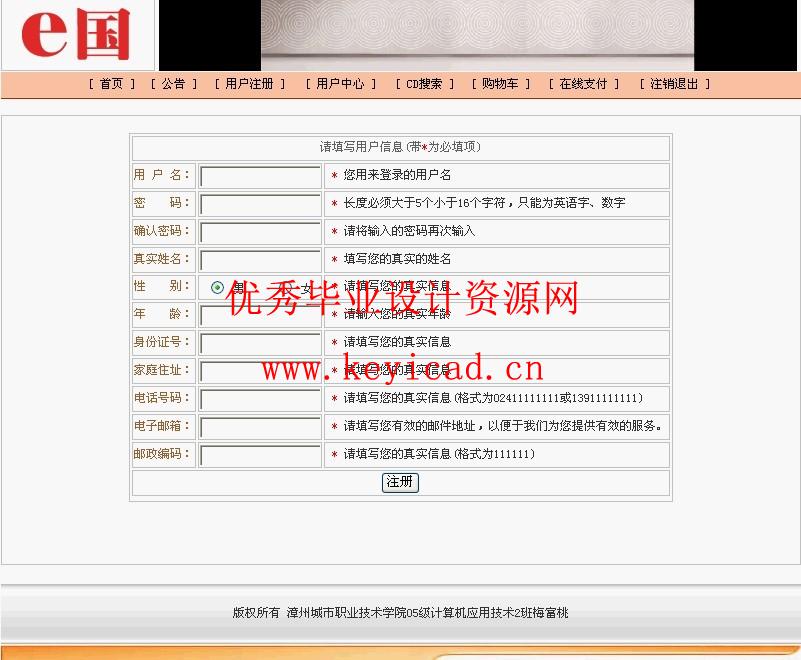Viewport: 801px width, 660px height.
Task: Focus the 年龄 input field
Action: pos(260,316)
